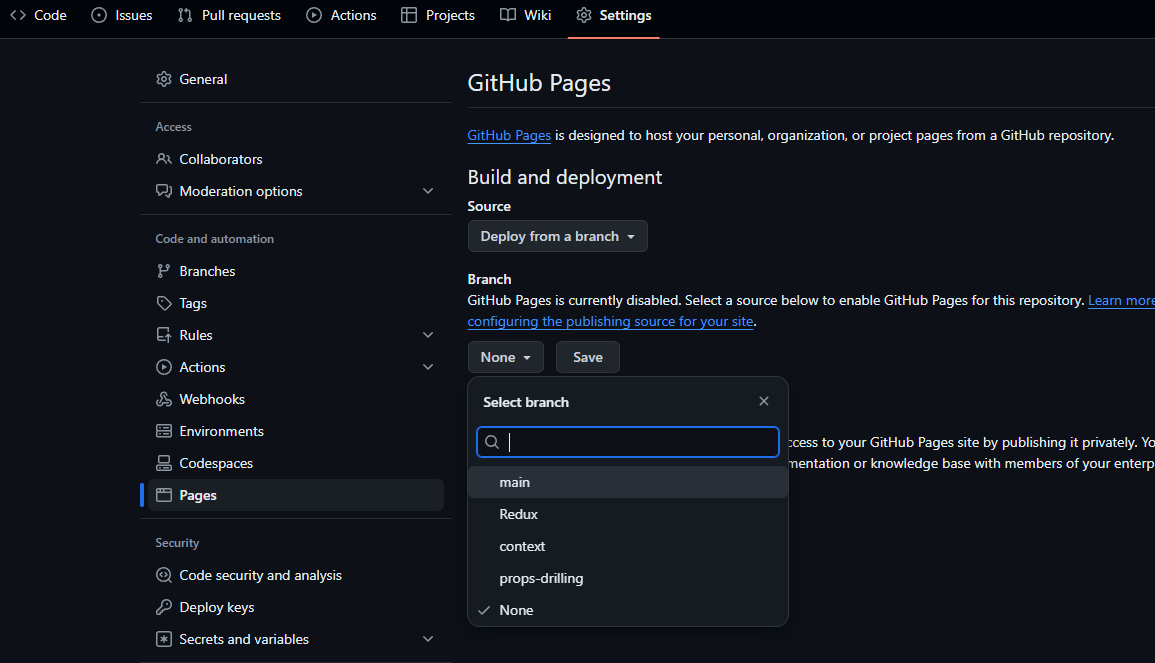Click the Actions play icon in top nav
Screen dimensions: 1155x663
click(x=314, y=15)
